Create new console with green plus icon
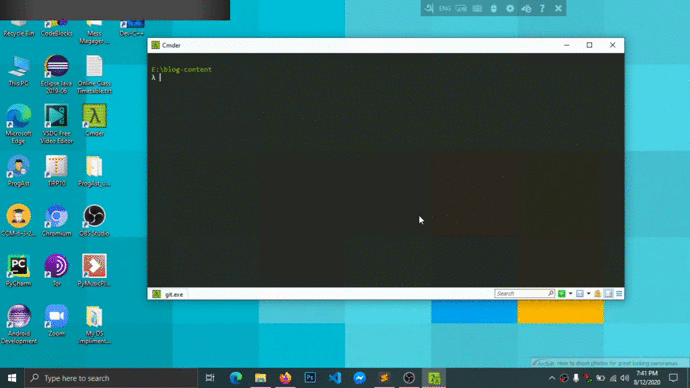The width and height of the screenshot is (690, 388). click(x=562, y=294)
